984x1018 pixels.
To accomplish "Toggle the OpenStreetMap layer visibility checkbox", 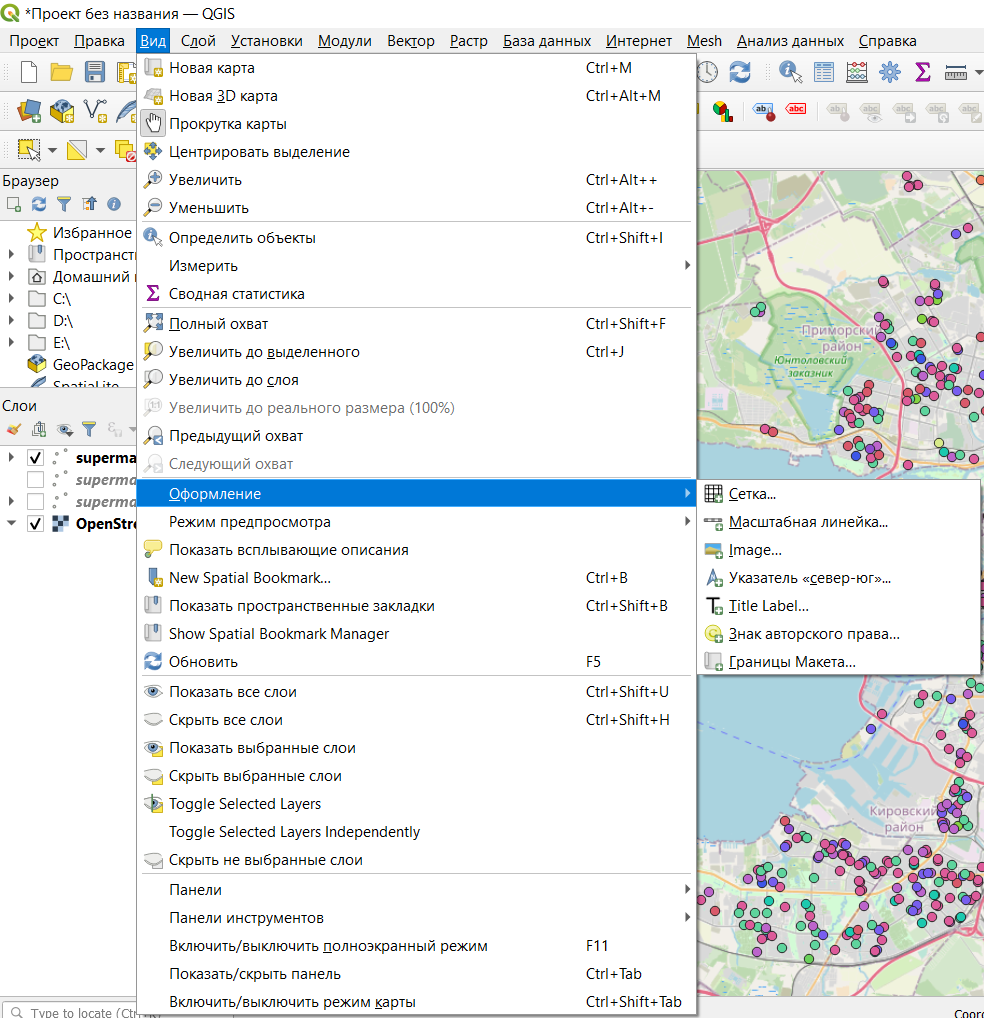I will click(x=36, y=524).
